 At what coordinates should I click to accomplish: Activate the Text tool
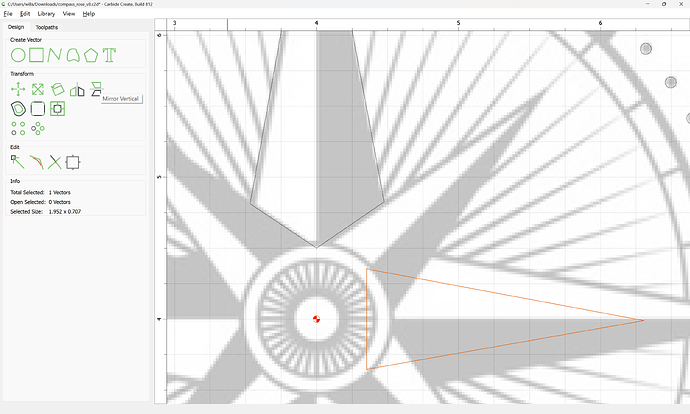pyautogui.click(x=110, y=54)
